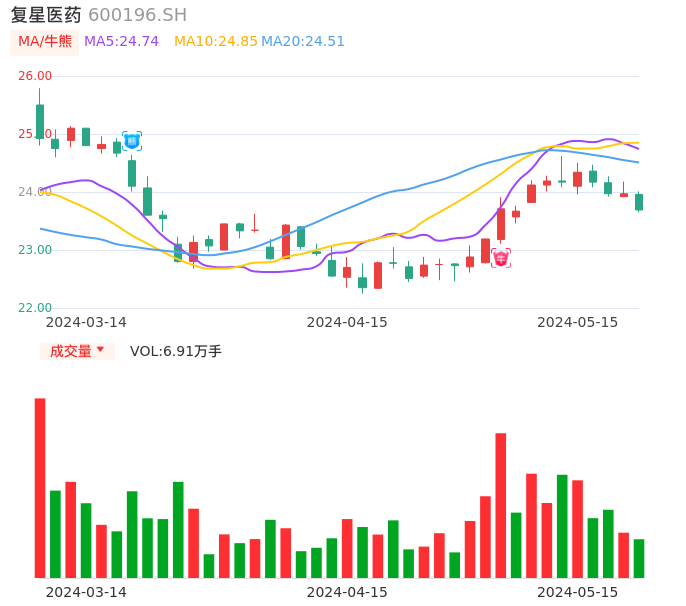Click the 22.00 price axis label
Screen dimensions: 686x606
tap(35, 308)
